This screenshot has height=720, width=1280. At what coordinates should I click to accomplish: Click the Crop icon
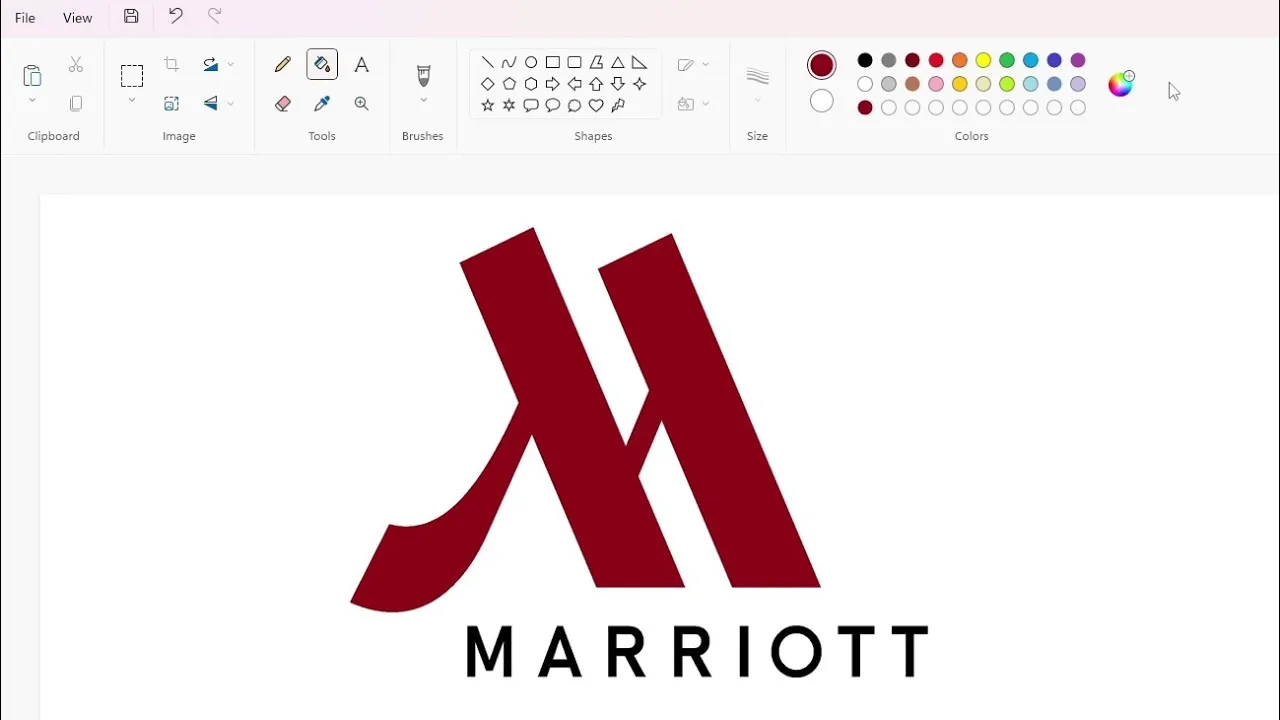tap(172, 65)
